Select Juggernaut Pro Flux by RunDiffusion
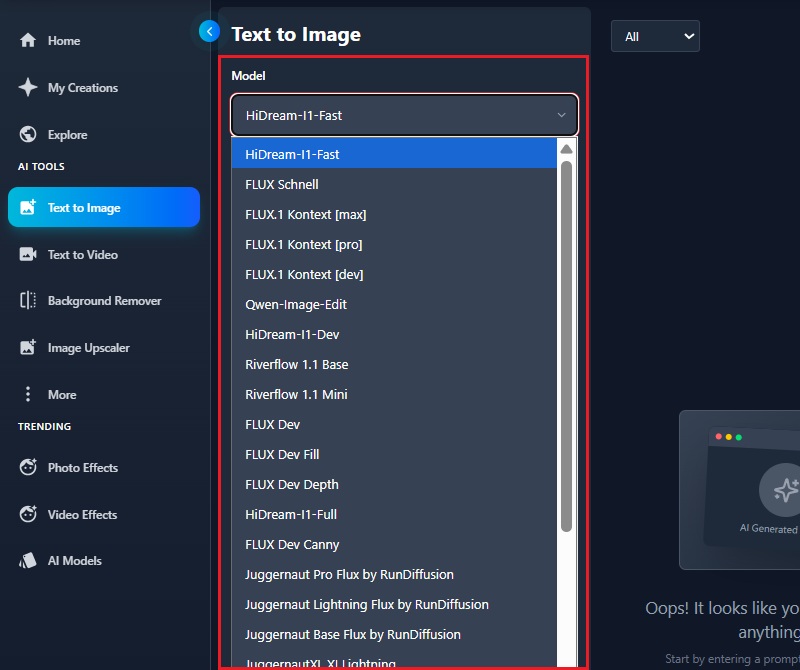Screen dimensions: 800x670 pyautogui.click(x=394, y=575)
